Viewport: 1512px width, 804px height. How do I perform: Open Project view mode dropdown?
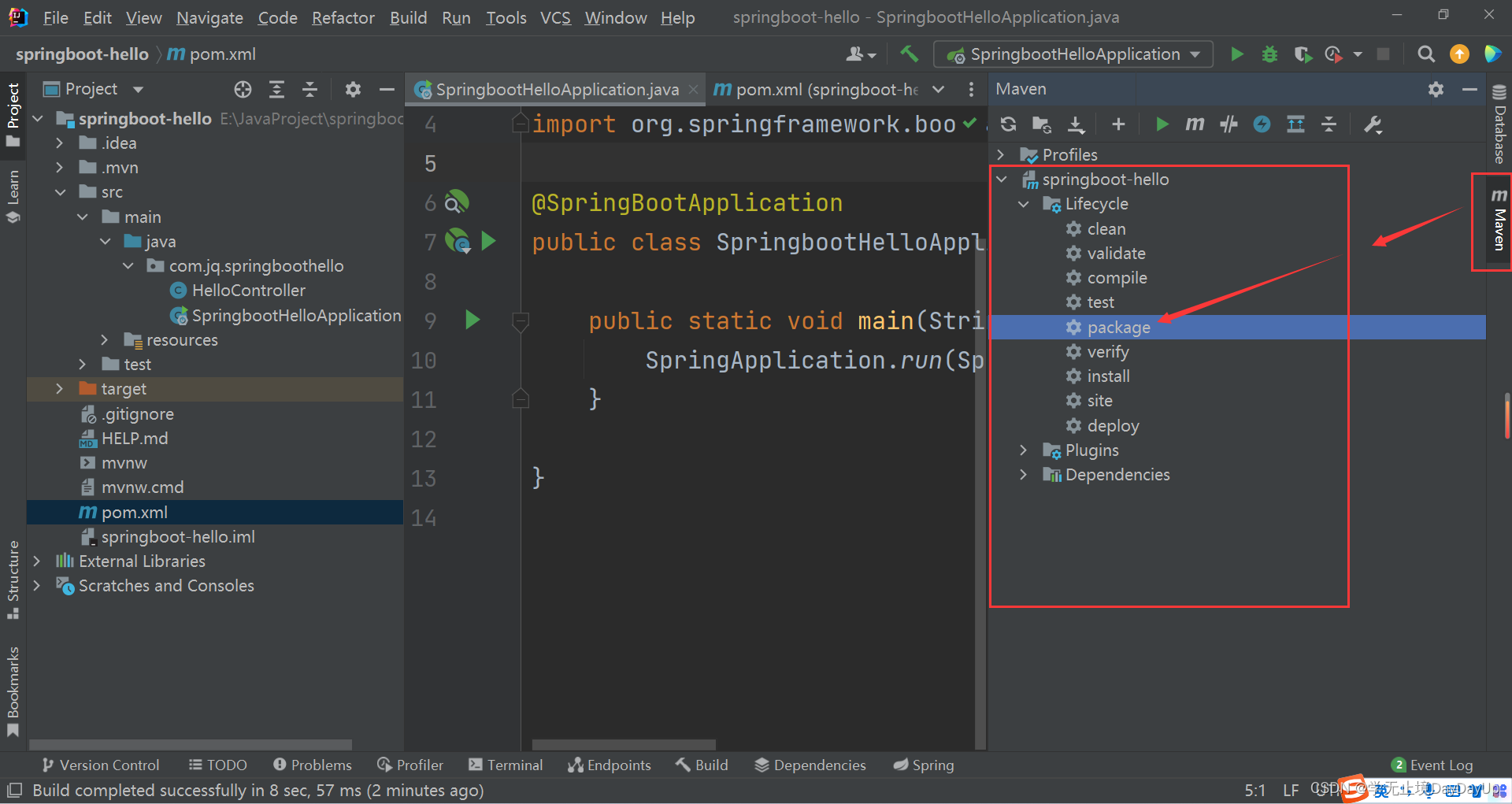coord(138,89)
